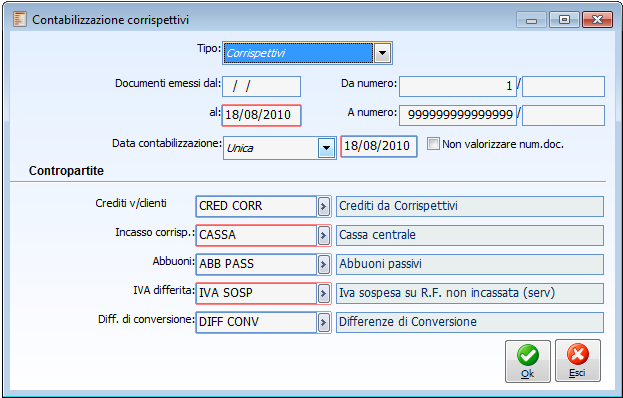Click Differenze di Conversione description box
This screenshot has width=623, height=398.
tap(470, 323)
